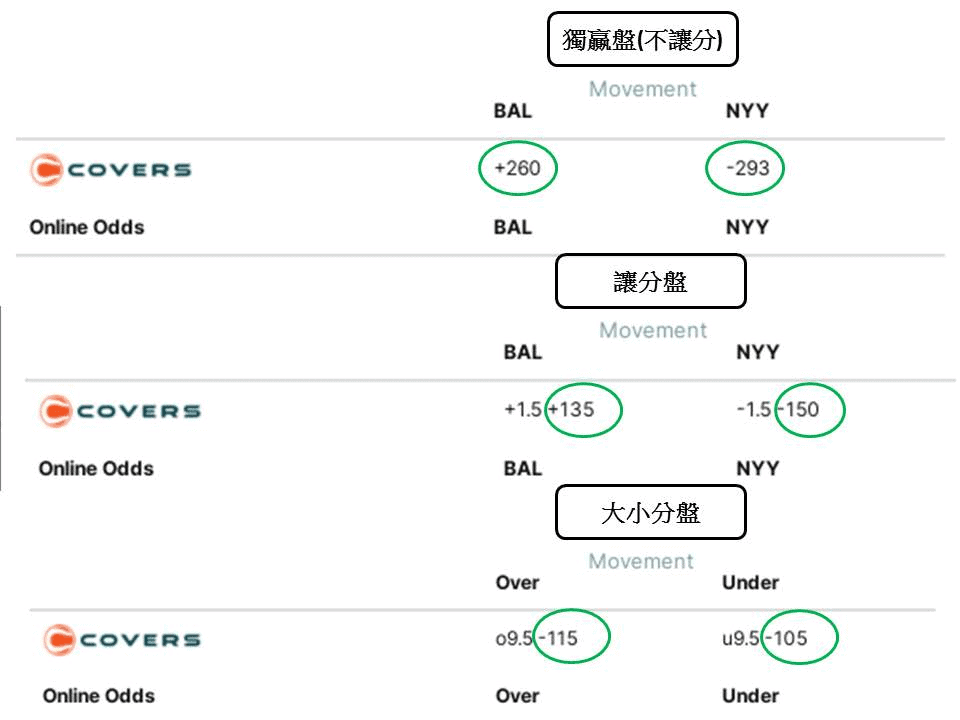Click the 大小分盤 section label
The height and width of the screenshot is (720, 960).
tap(651, 511)
